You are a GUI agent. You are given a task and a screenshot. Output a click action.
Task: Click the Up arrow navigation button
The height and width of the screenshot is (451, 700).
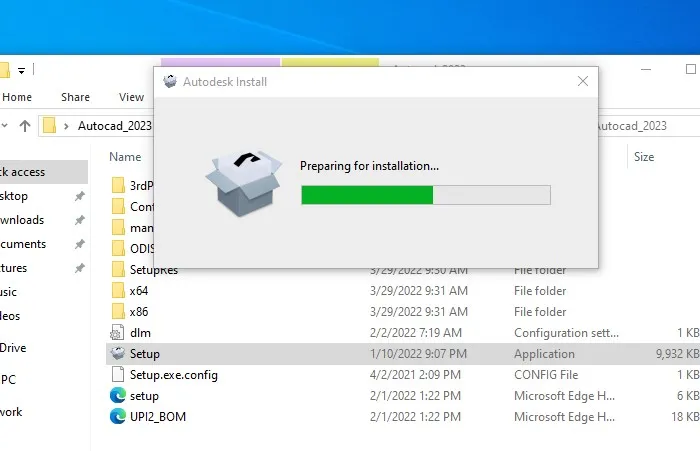[x=25, y=126]
